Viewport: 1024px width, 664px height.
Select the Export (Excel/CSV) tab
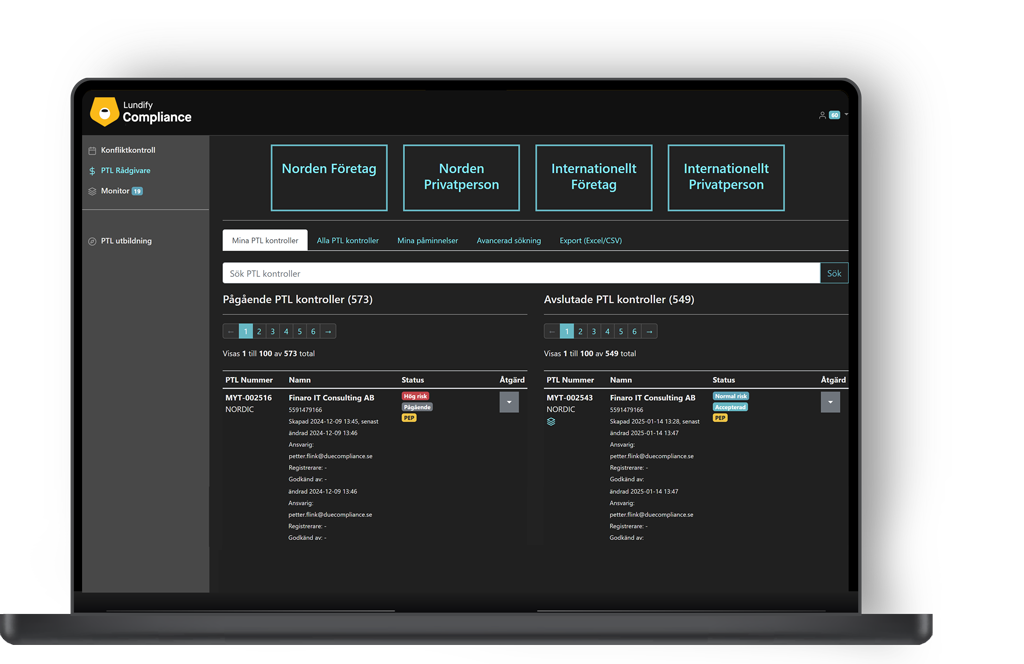pyautogui.click(x=590, y=241)
